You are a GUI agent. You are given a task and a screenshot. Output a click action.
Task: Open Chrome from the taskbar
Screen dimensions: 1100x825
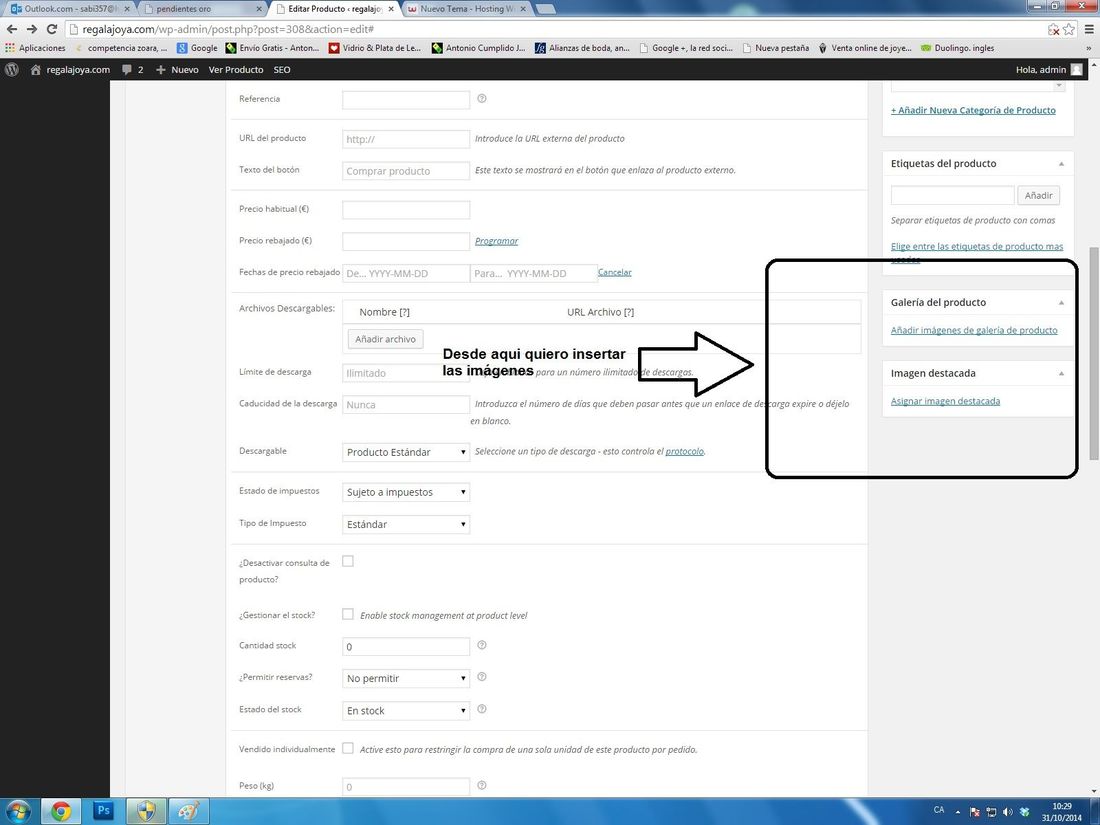[x=61, y=811]
